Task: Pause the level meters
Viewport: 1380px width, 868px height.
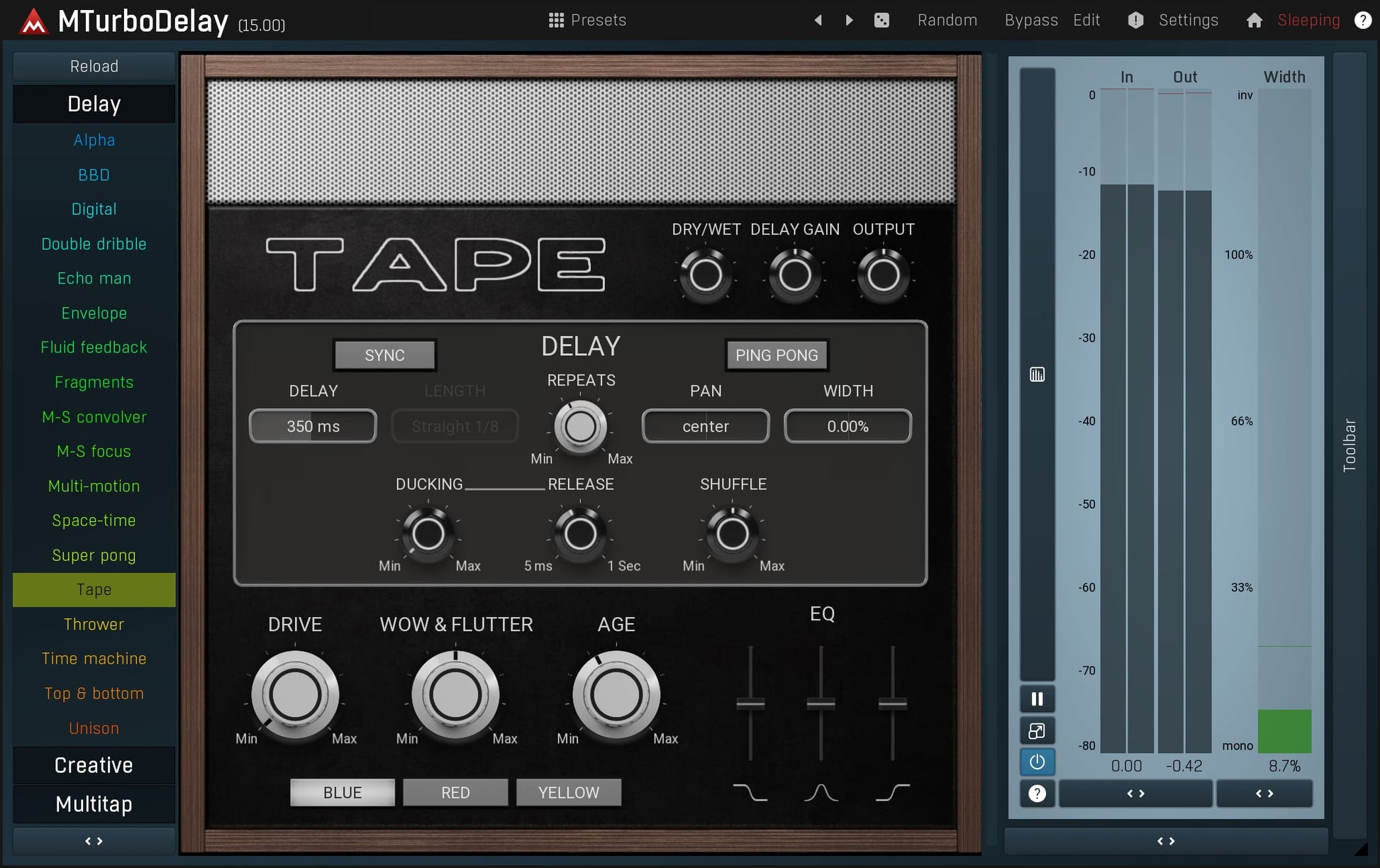Action: (1037, 699)
